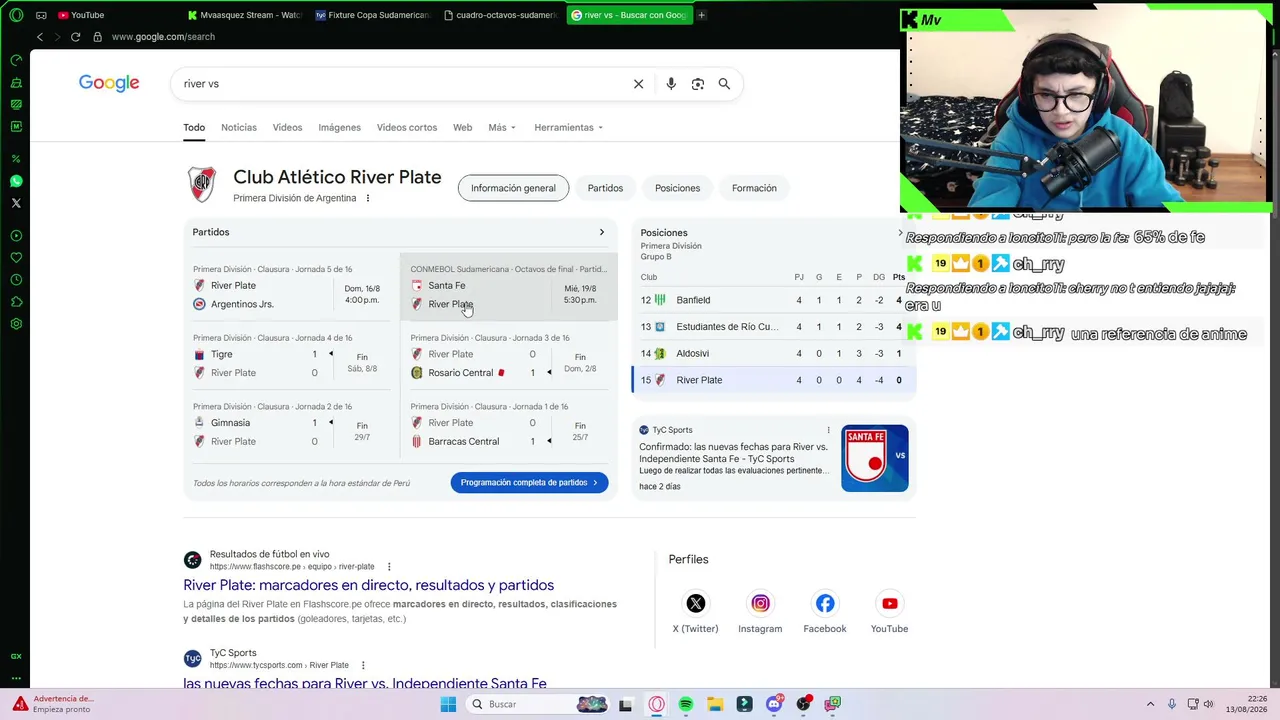Image resolution: width=1280 pixels, height=720 pixels.
Task: Open File Explorer from taskbar
Action: (715, 704)
